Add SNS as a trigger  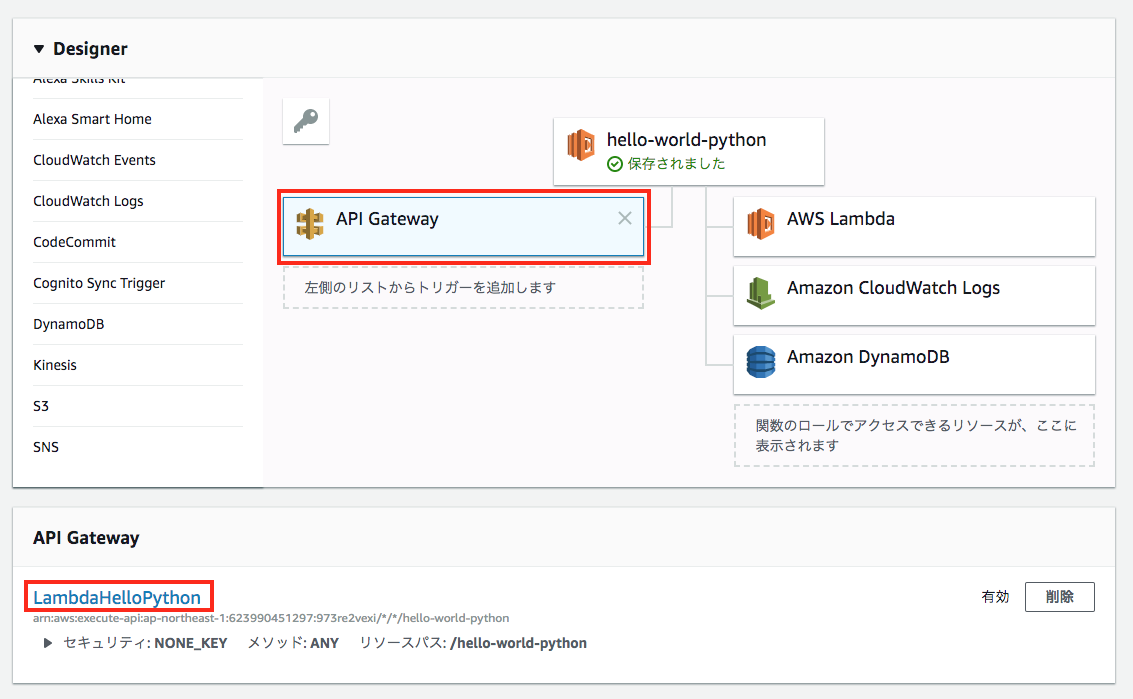click(x=45, y=446)
